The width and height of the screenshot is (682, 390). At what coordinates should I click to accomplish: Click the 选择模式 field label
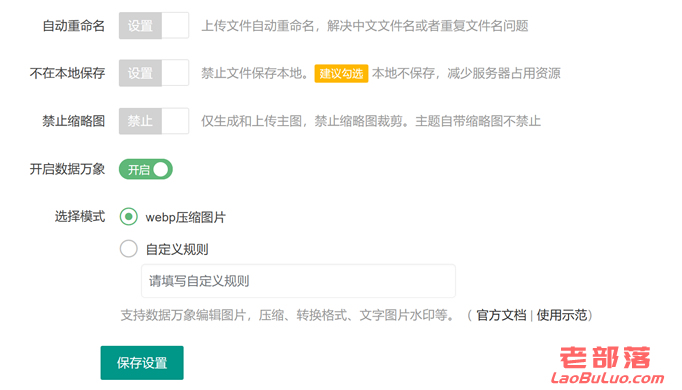click(80, 216)
